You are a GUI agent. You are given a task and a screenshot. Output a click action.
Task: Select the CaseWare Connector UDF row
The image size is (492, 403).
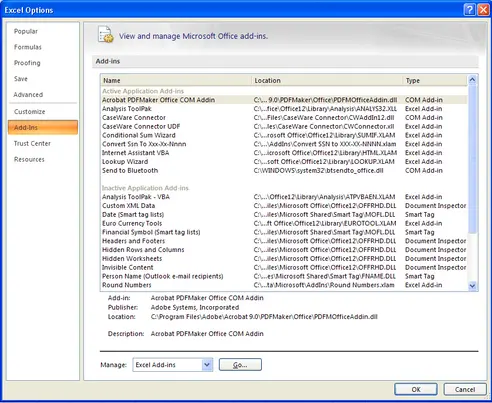(x=284, y=126)
